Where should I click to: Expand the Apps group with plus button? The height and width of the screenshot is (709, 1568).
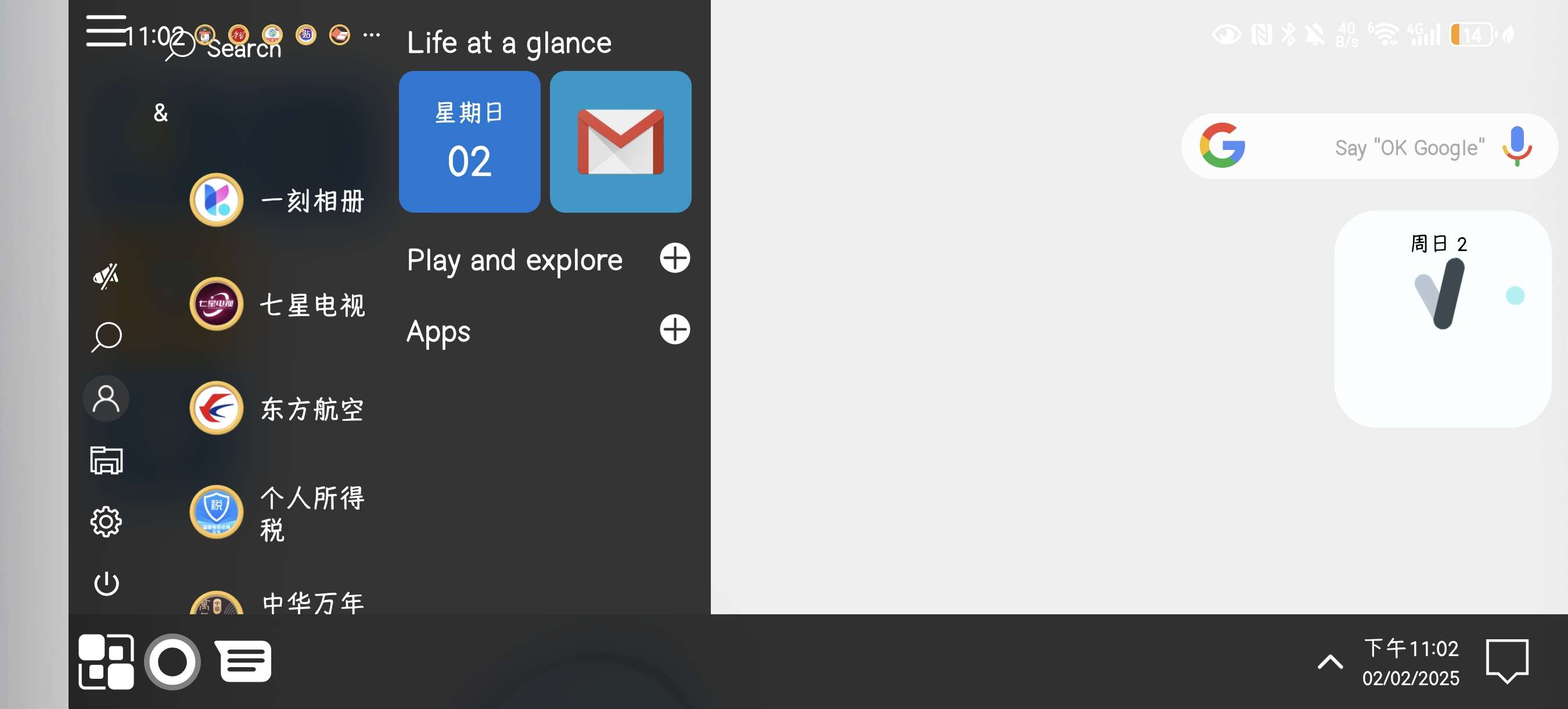point(674,330)
